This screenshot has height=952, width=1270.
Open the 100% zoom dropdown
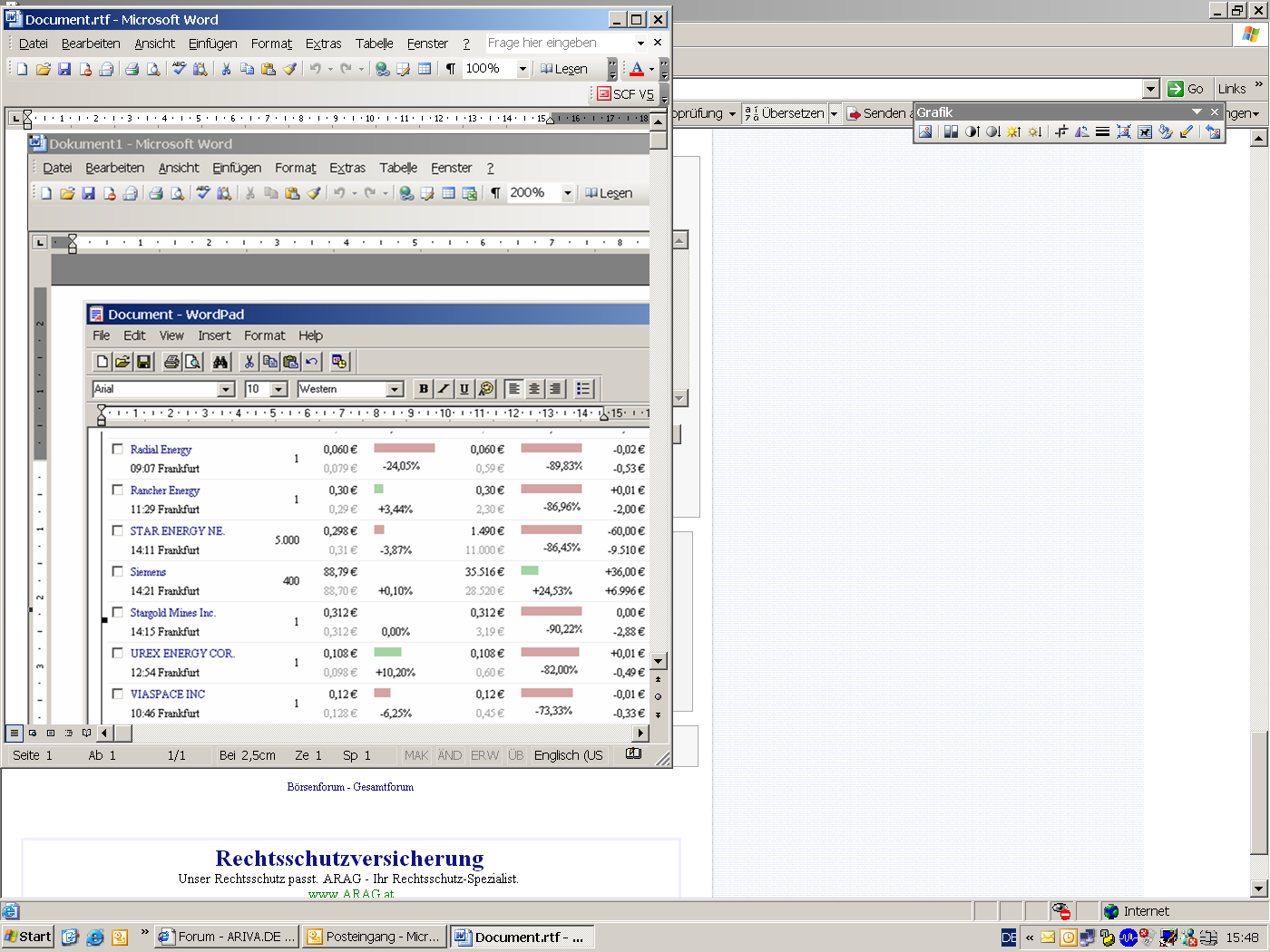pyautogui.click(x=523, y=69)
